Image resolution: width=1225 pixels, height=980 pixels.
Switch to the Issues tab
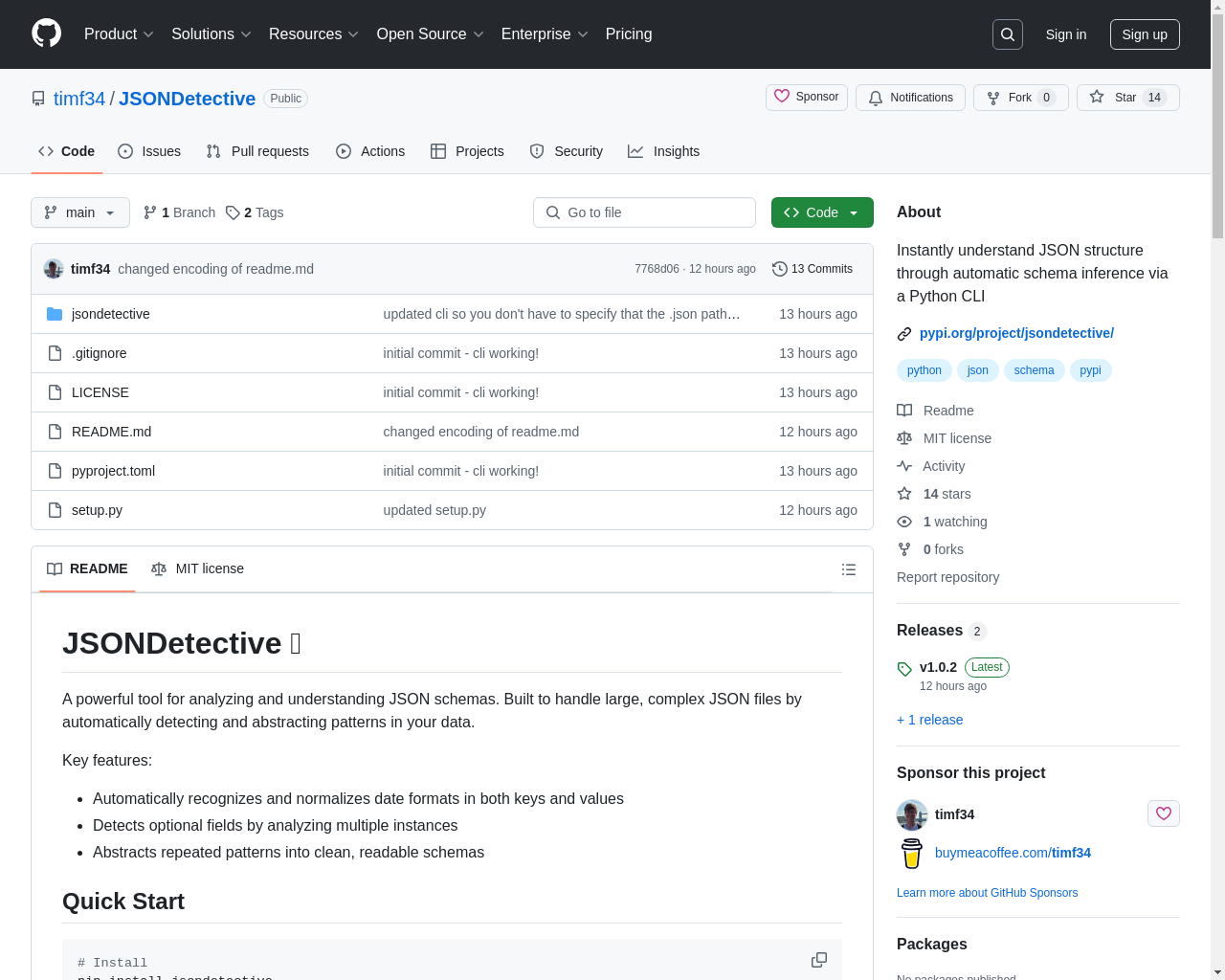point(149,151)
